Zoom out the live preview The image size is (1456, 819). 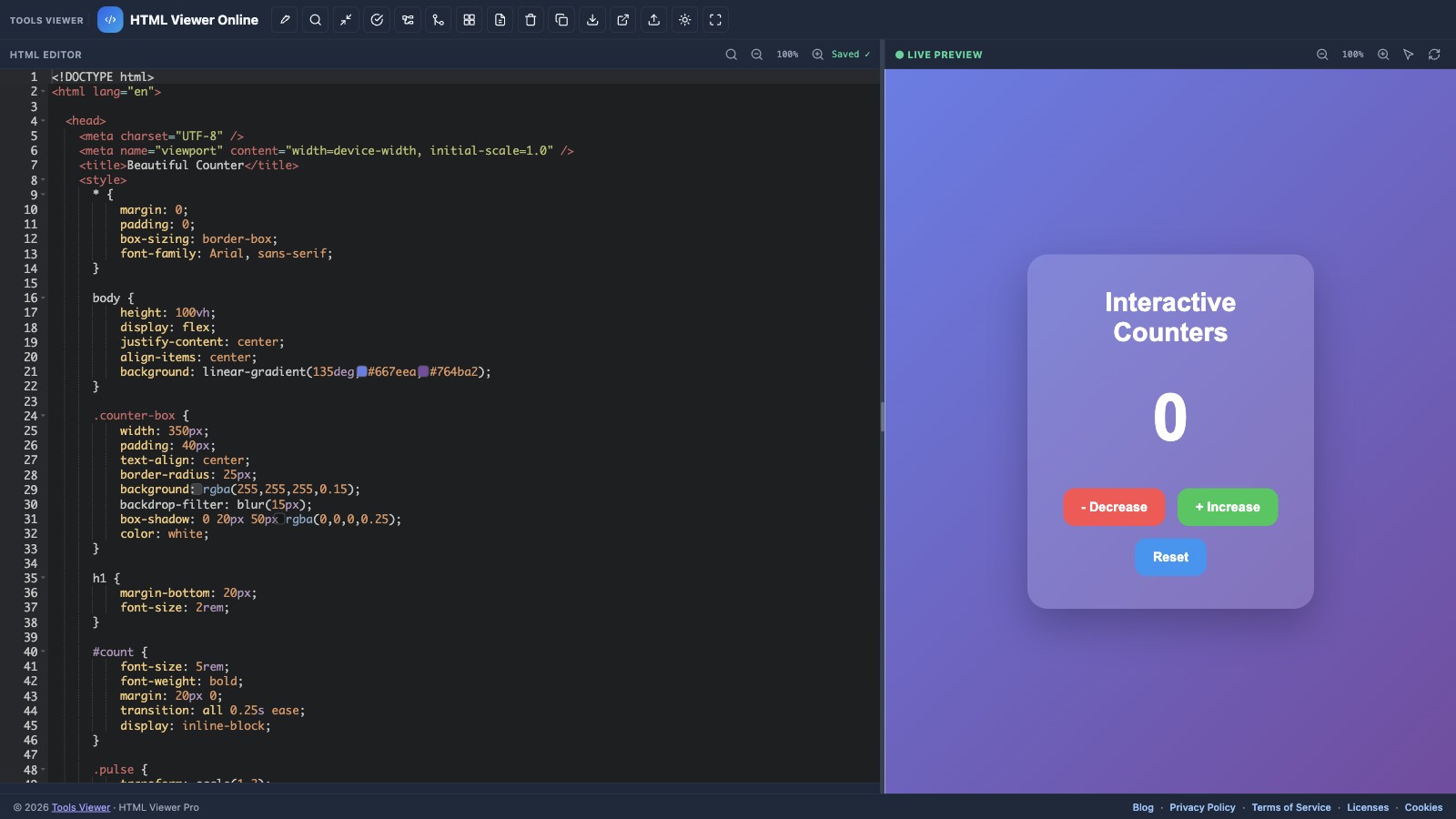[1322, 55]
